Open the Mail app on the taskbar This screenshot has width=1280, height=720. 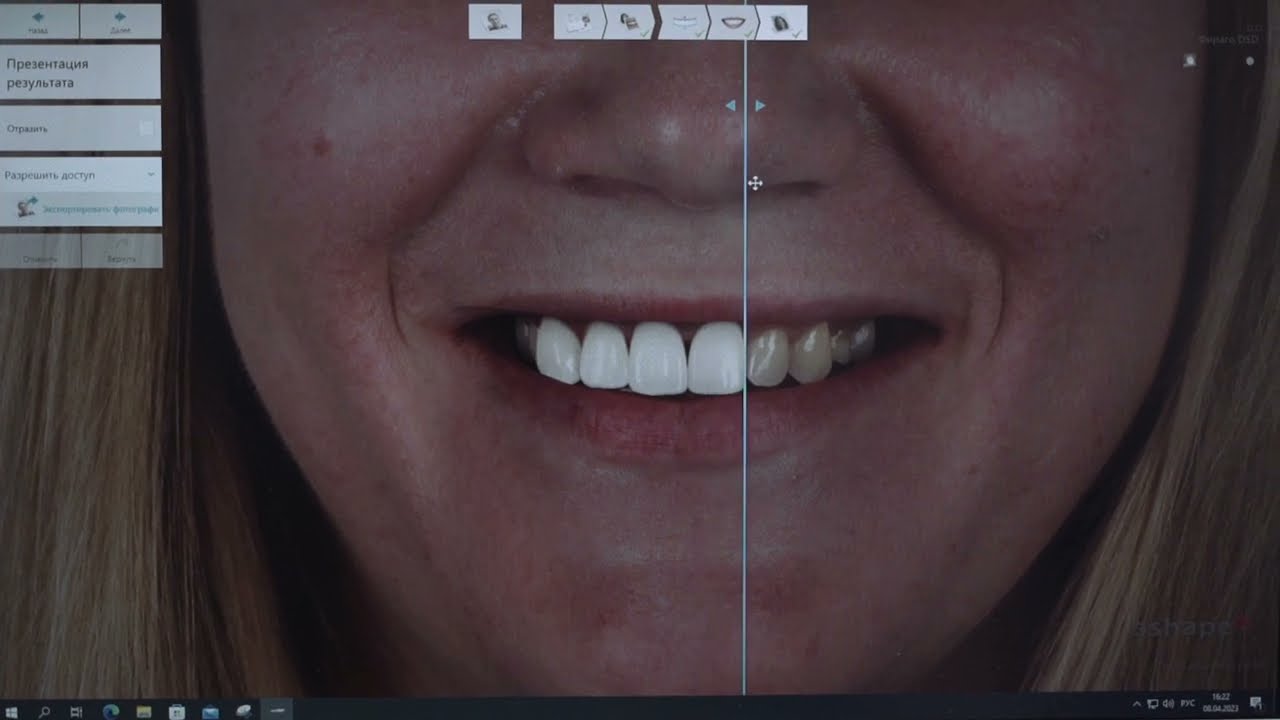(210, 711)
